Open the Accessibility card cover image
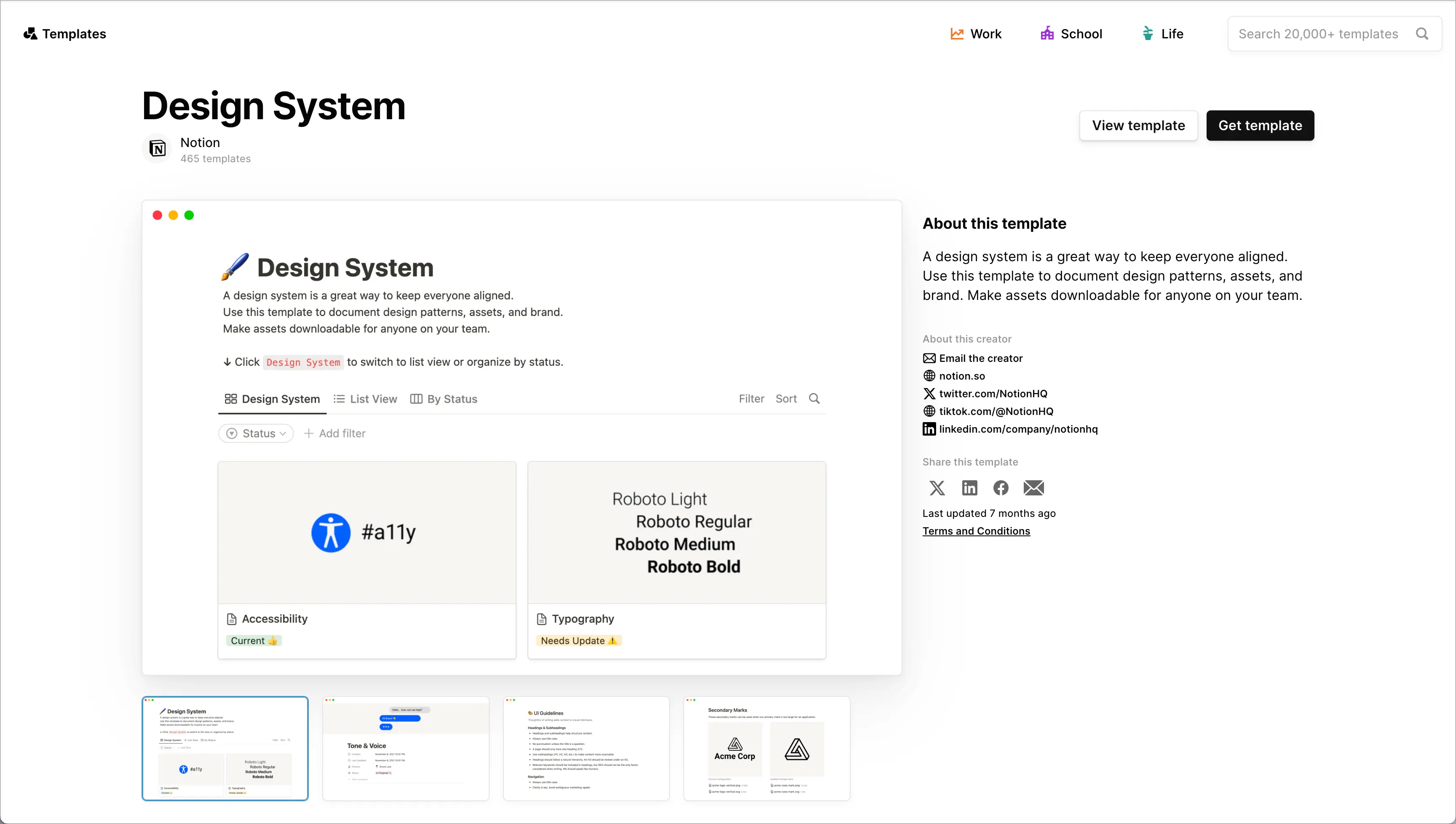Viewport: 1456px width, 824px height. tap(367, 532)
